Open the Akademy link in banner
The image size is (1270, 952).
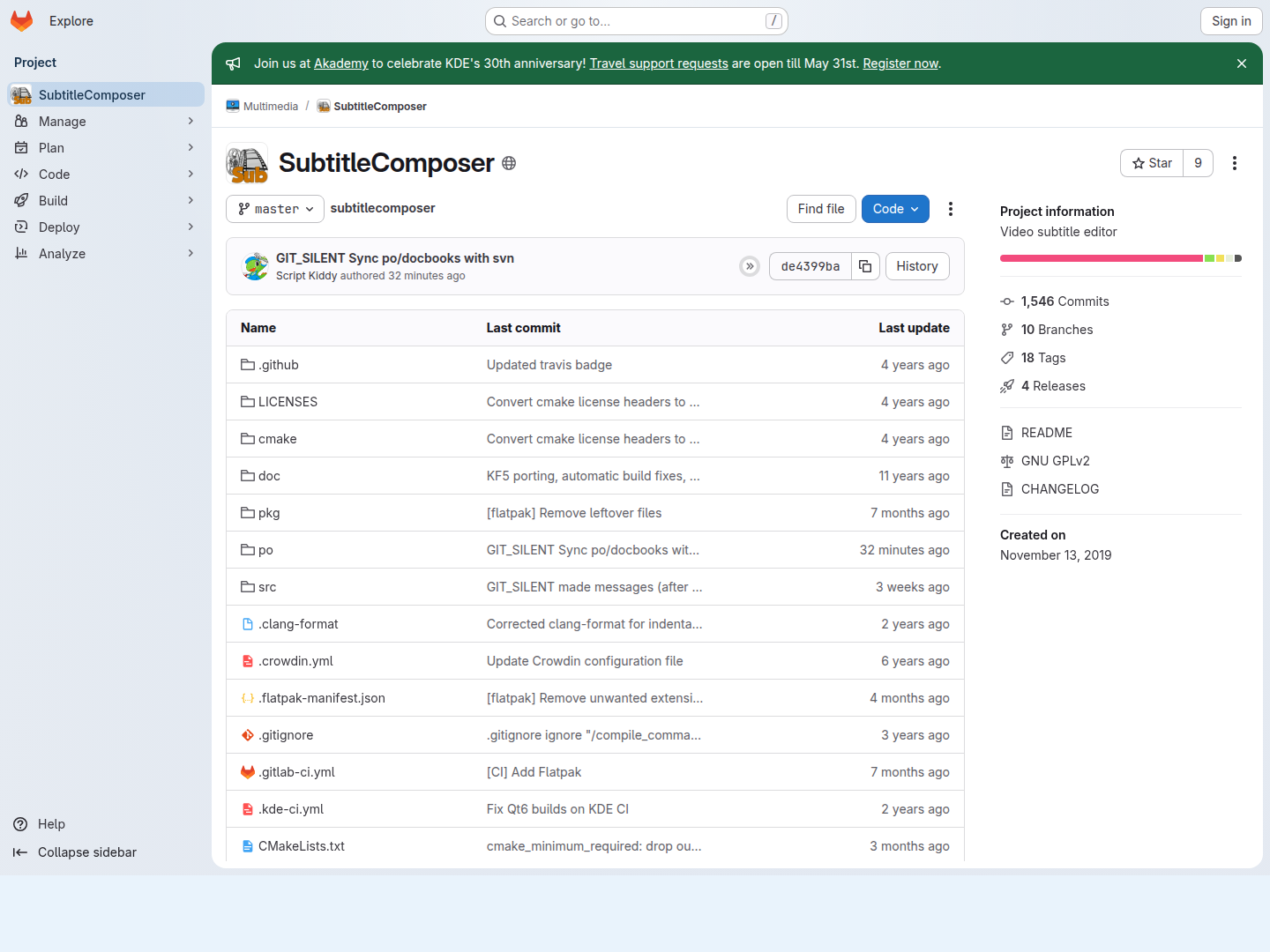341,63
